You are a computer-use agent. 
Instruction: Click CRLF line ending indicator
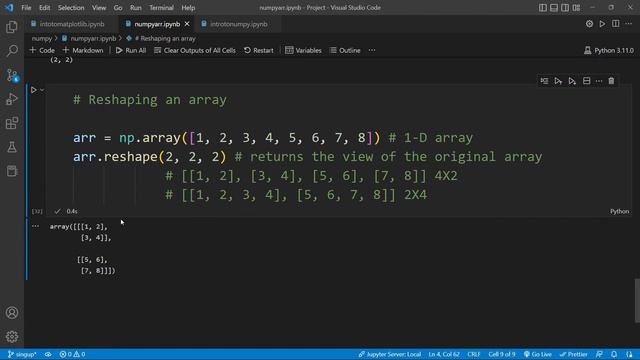(473, 354)
